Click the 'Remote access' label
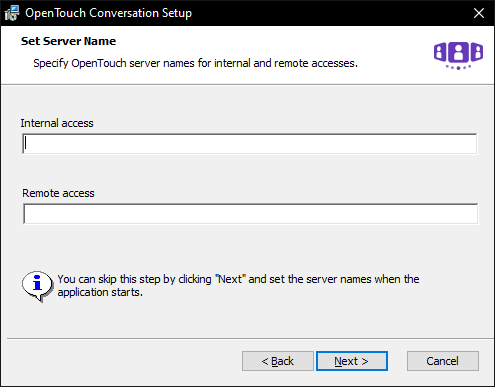Viewport: 495px width, 387px height. click(x=58, y=193)
